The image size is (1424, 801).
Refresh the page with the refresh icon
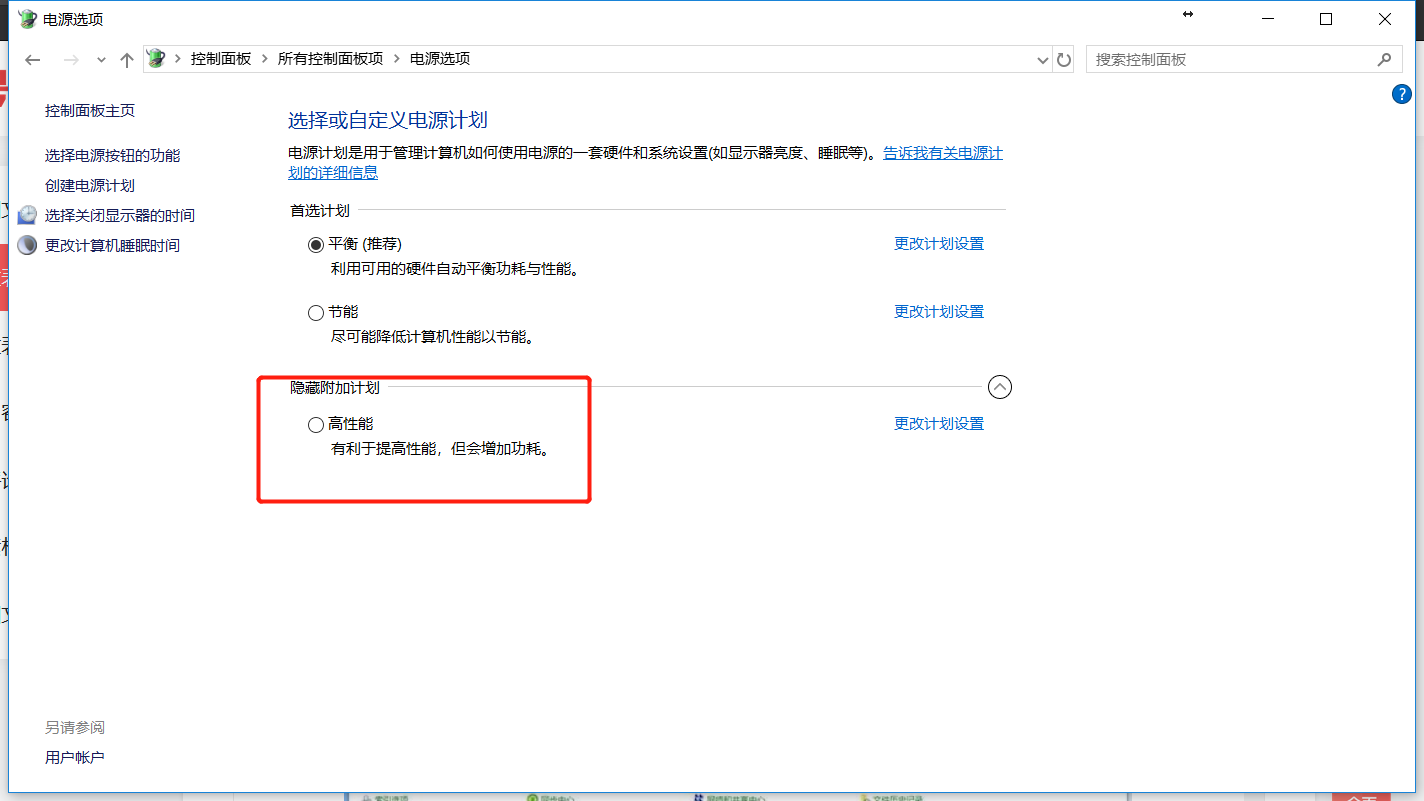click(x=1063, y=59)
